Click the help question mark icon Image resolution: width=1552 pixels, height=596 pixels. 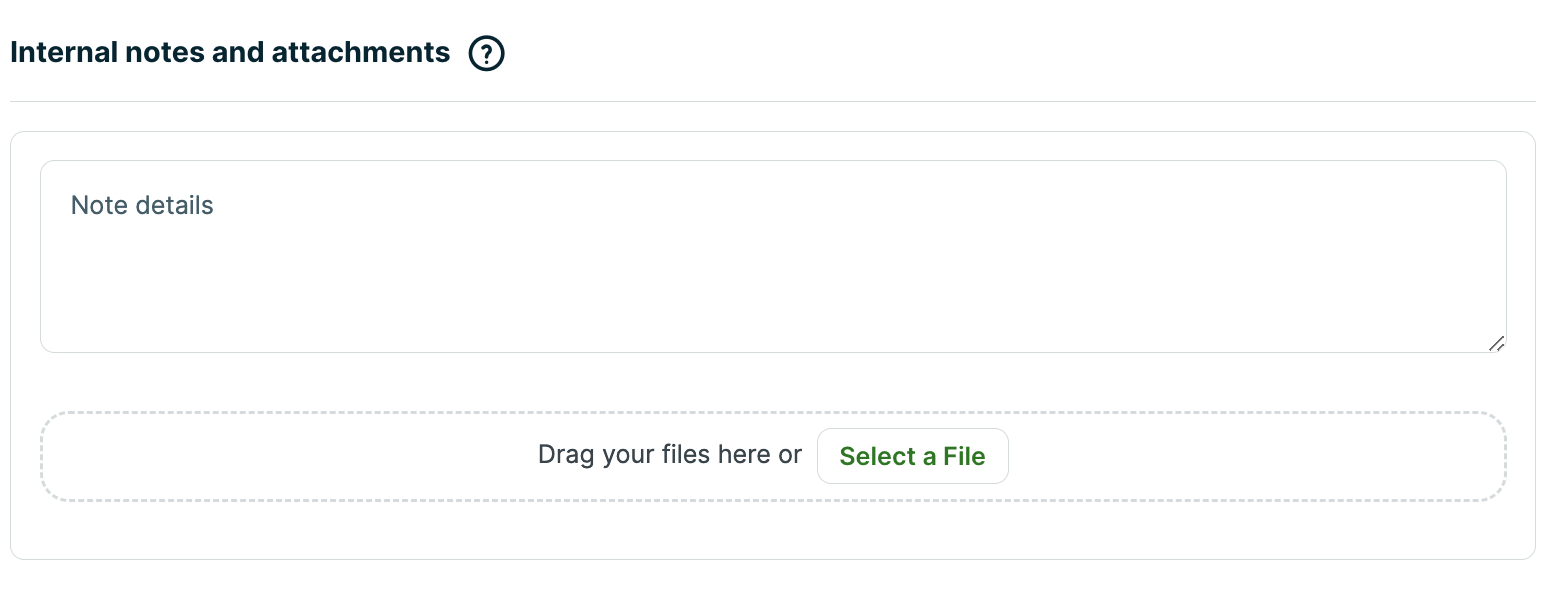pyautogui.click(x=486, y=53)
